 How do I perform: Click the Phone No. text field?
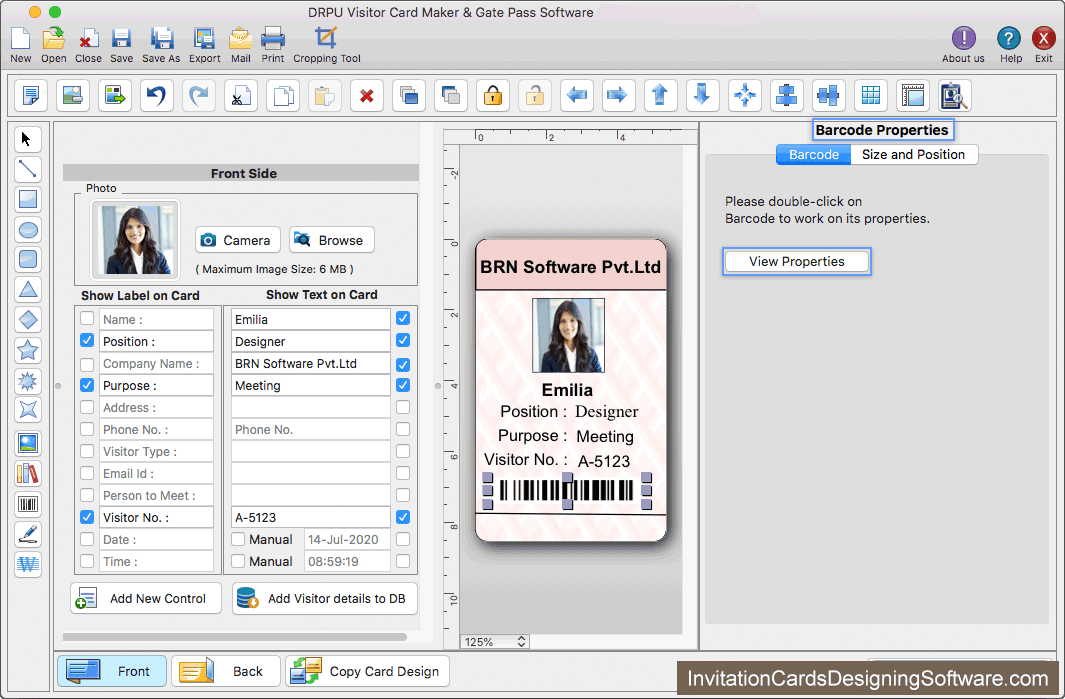(310, 429)
